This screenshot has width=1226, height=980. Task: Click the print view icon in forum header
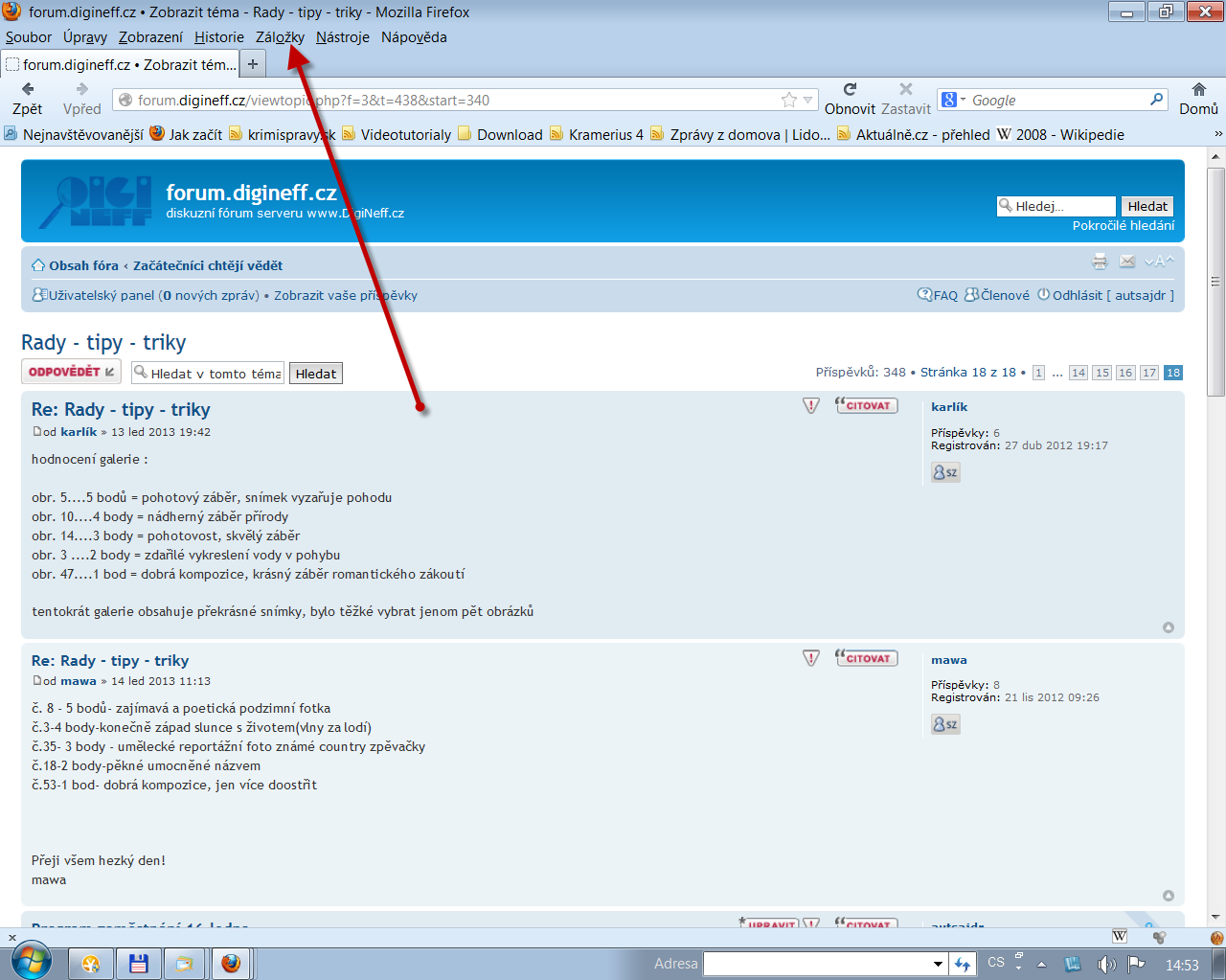tap(1100, 262)
